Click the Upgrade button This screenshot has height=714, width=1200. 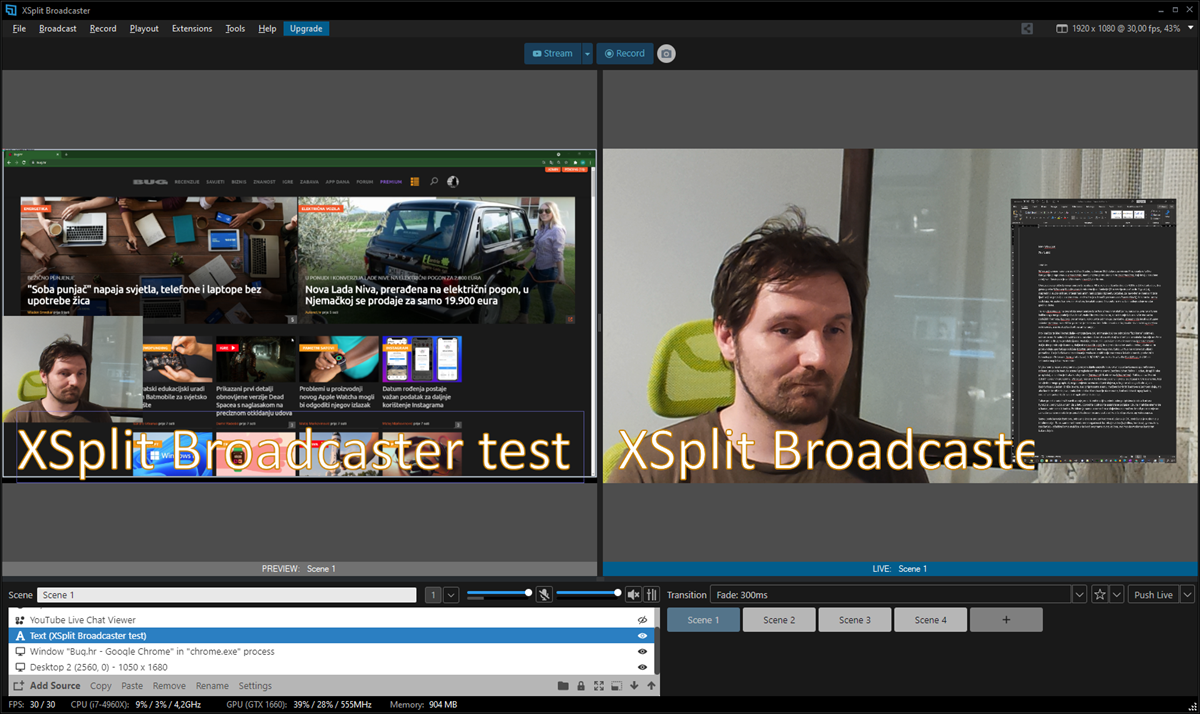(x=306, y=29)
